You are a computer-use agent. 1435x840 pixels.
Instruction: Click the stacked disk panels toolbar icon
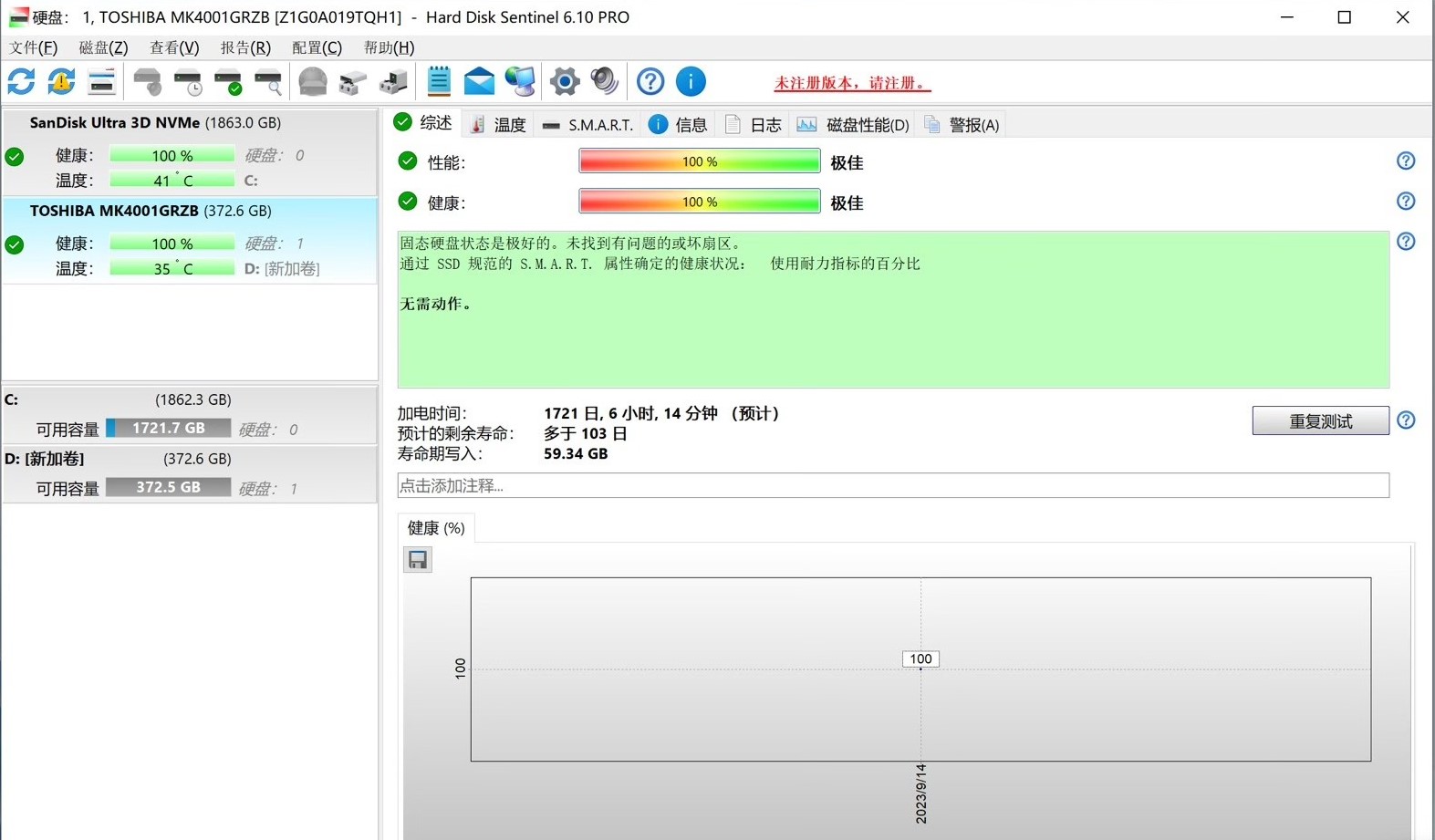point(101,82)
